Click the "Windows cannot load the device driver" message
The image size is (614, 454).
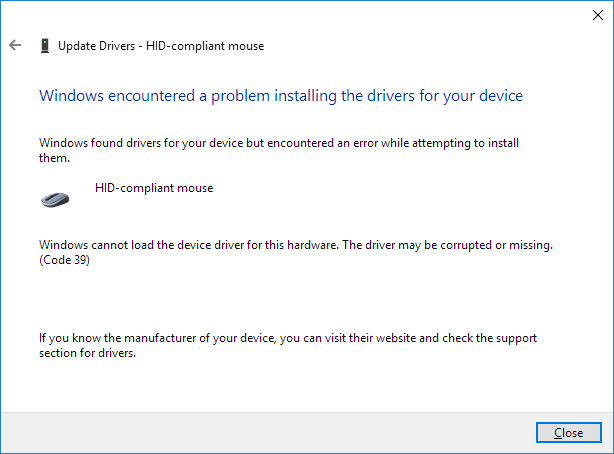pos(296,245)
